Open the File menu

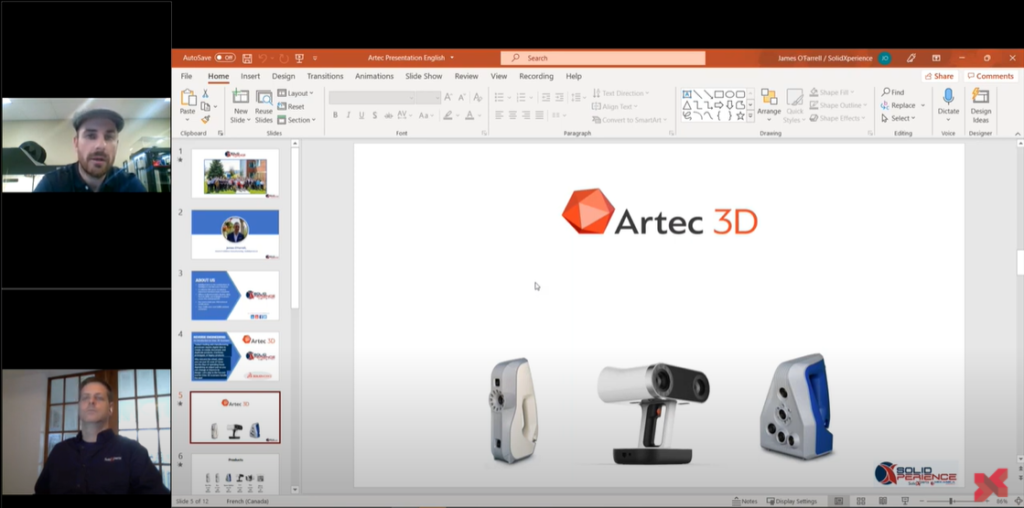click(187, 76)
